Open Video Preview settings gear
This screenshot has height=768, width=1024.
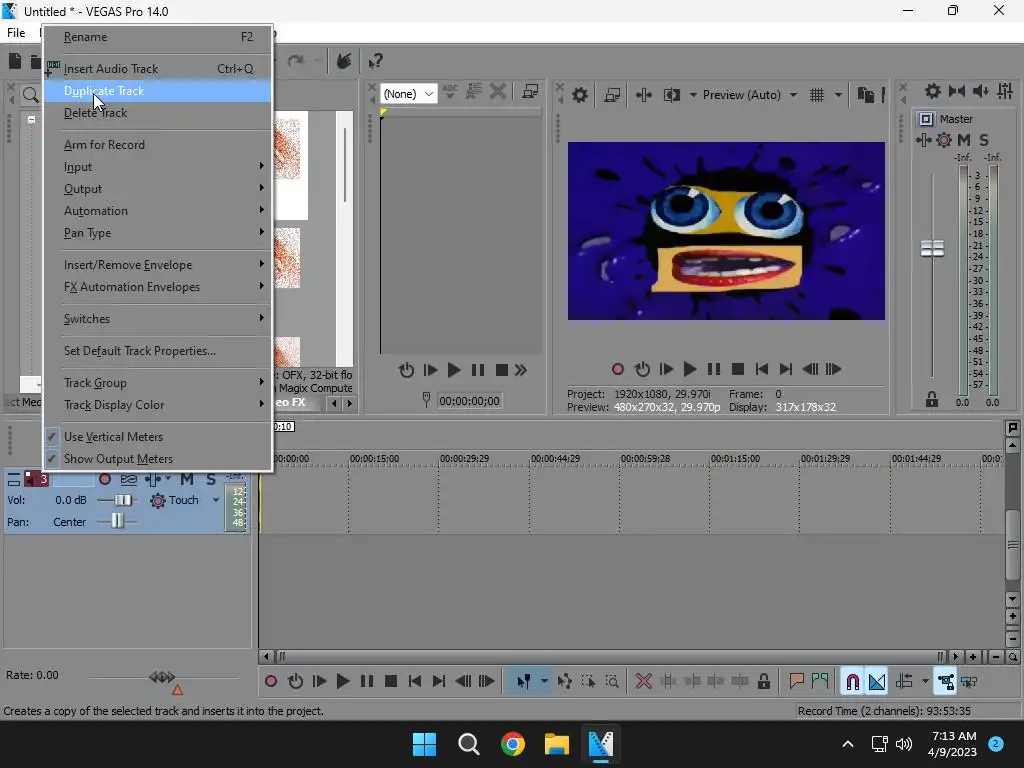[580, 95]
